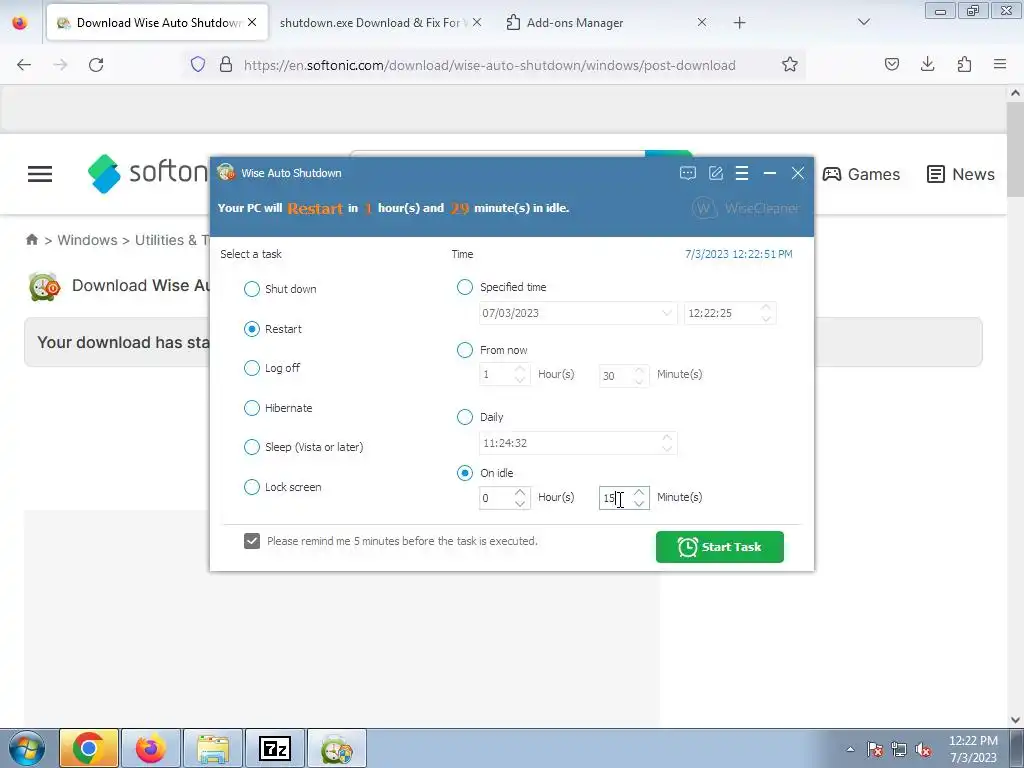
Task: Adjust From now hours spinner
Action: [x=520, y=375]
